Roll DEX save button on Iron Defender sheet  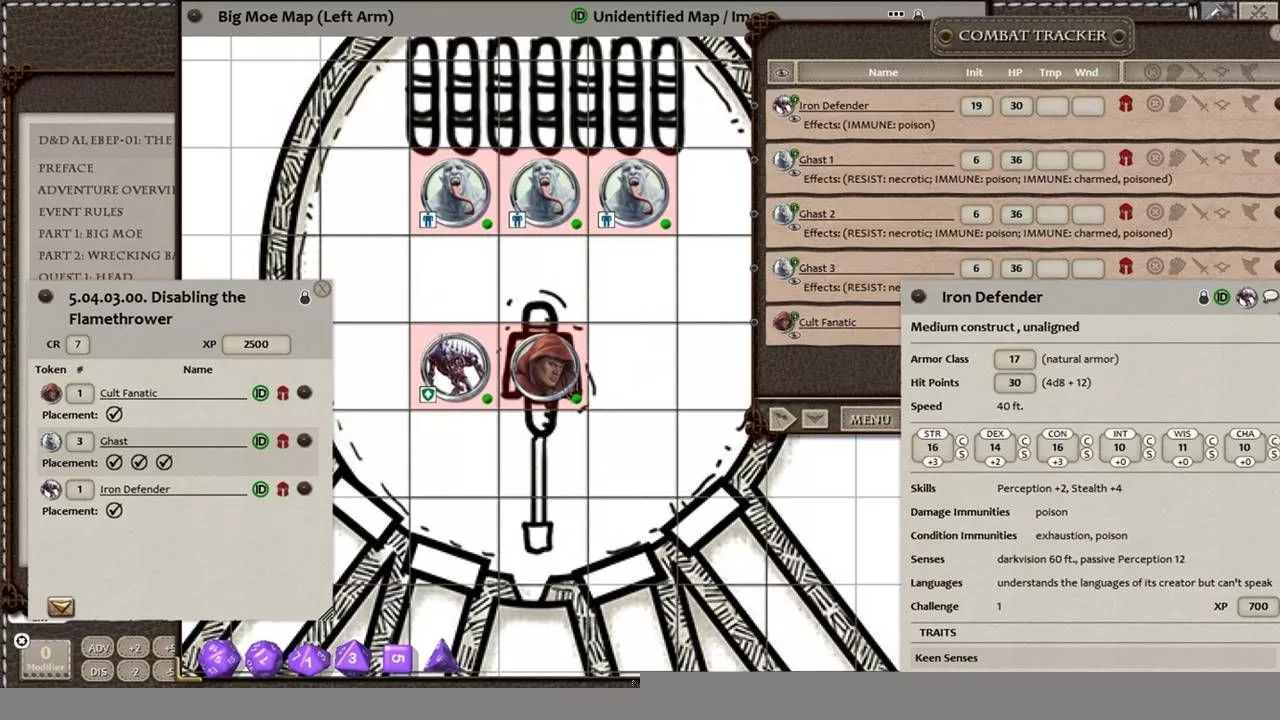tap(1024, 454)
